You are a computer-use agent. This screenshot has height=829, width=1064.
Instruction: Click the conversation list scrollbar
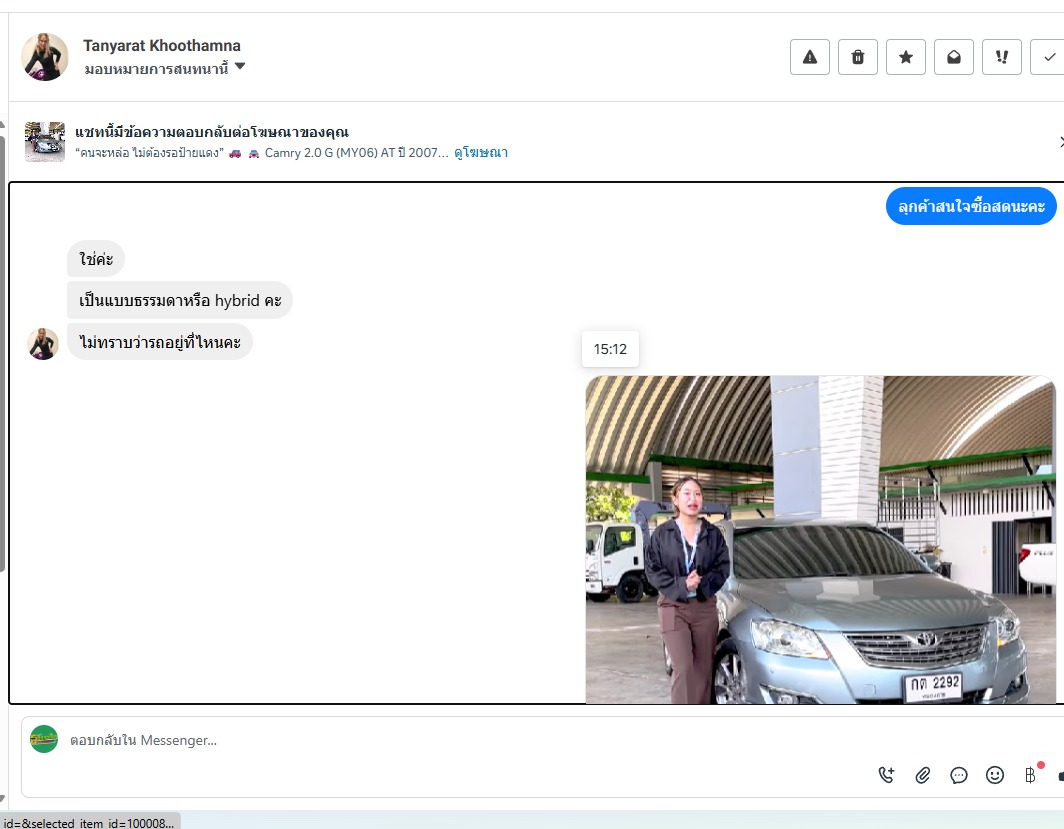point(3,353)
